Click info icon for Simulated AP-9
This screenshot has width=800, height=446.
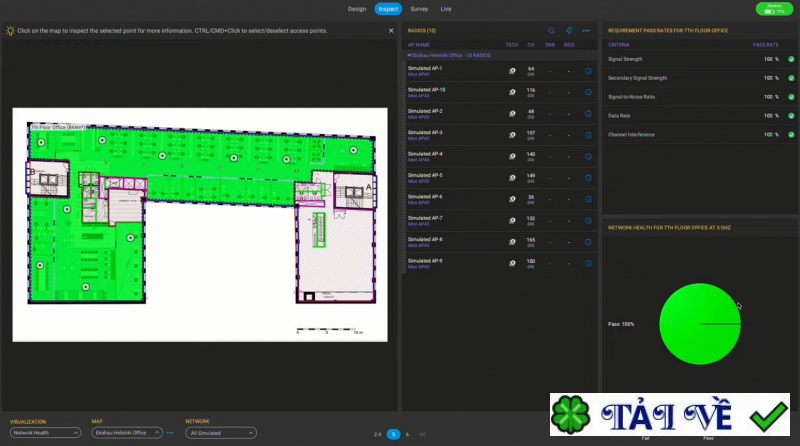click(588, 264)
